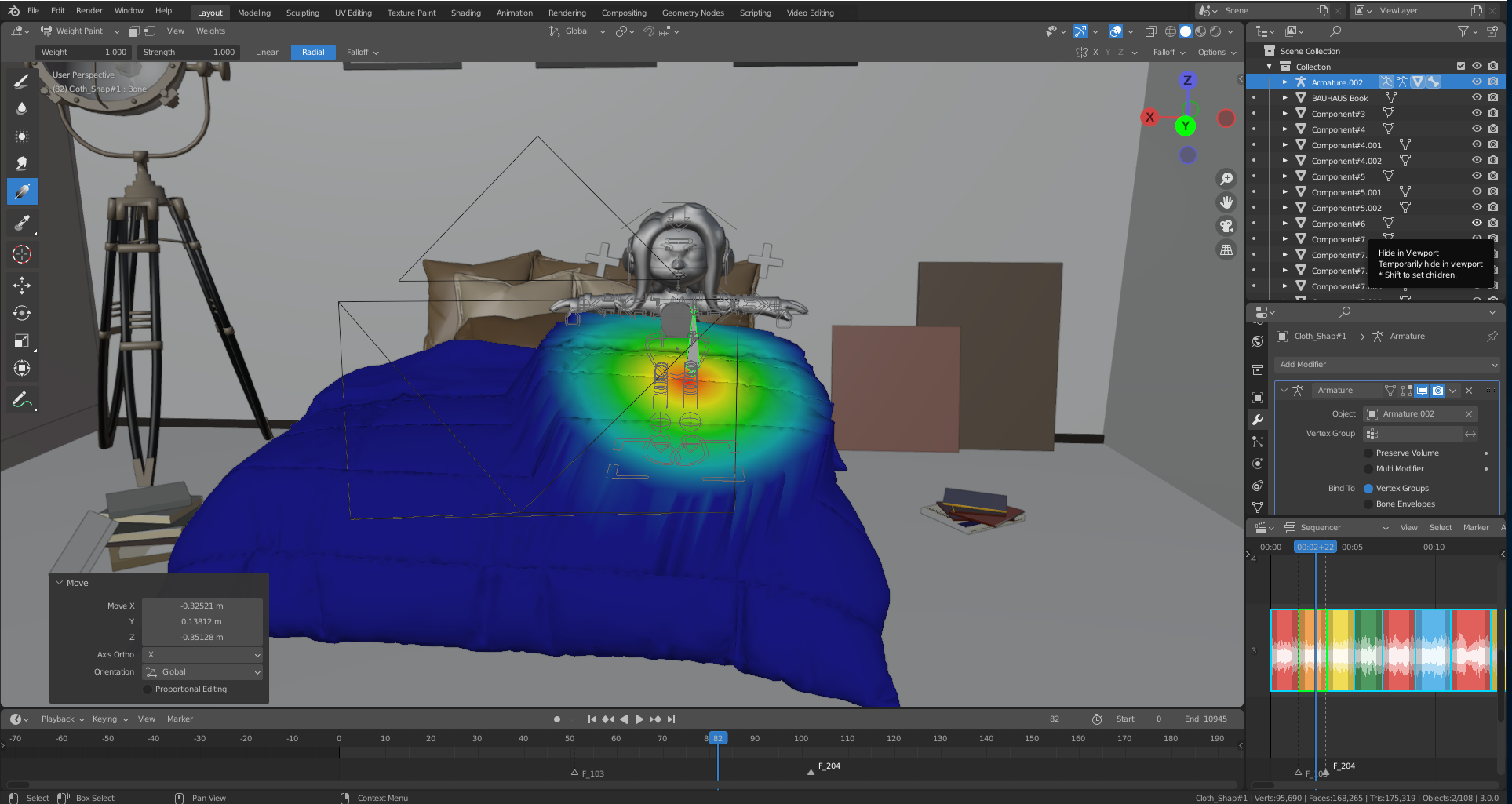Enable Bone Envelopes bind option
1512x804 pixels.
tap(1368, 504)
